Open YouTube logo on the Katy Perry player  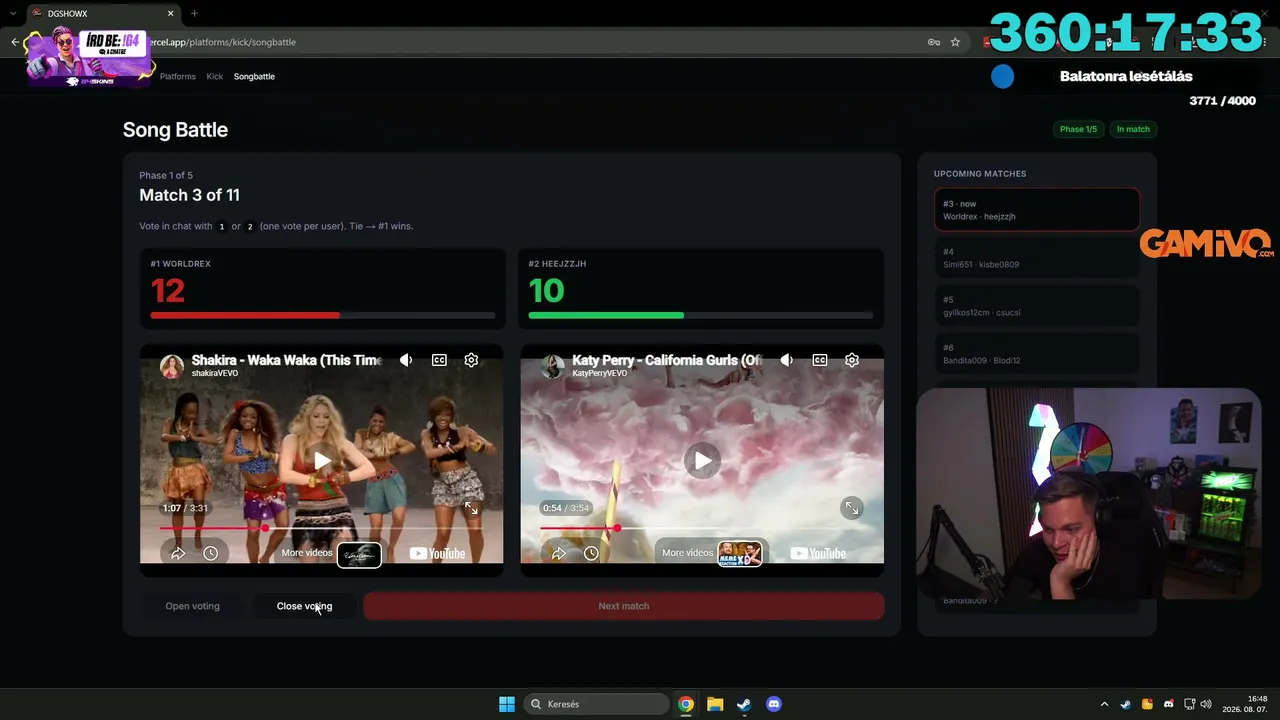pyautogui.click(x=818, y=553)
